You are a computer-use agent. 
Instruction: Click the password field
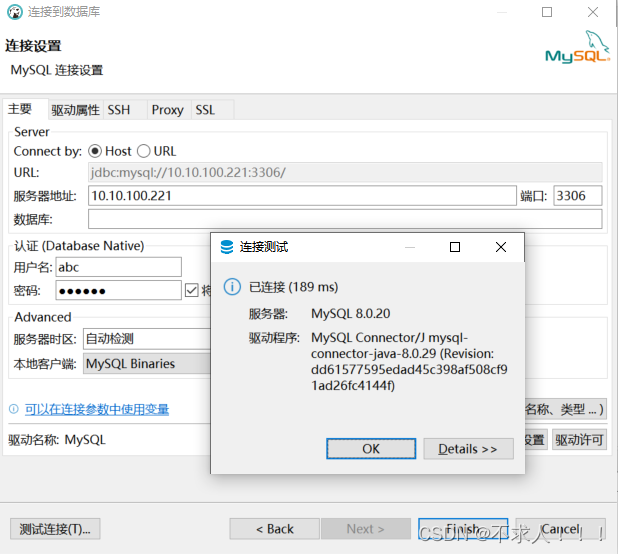[x=119, y=290]
